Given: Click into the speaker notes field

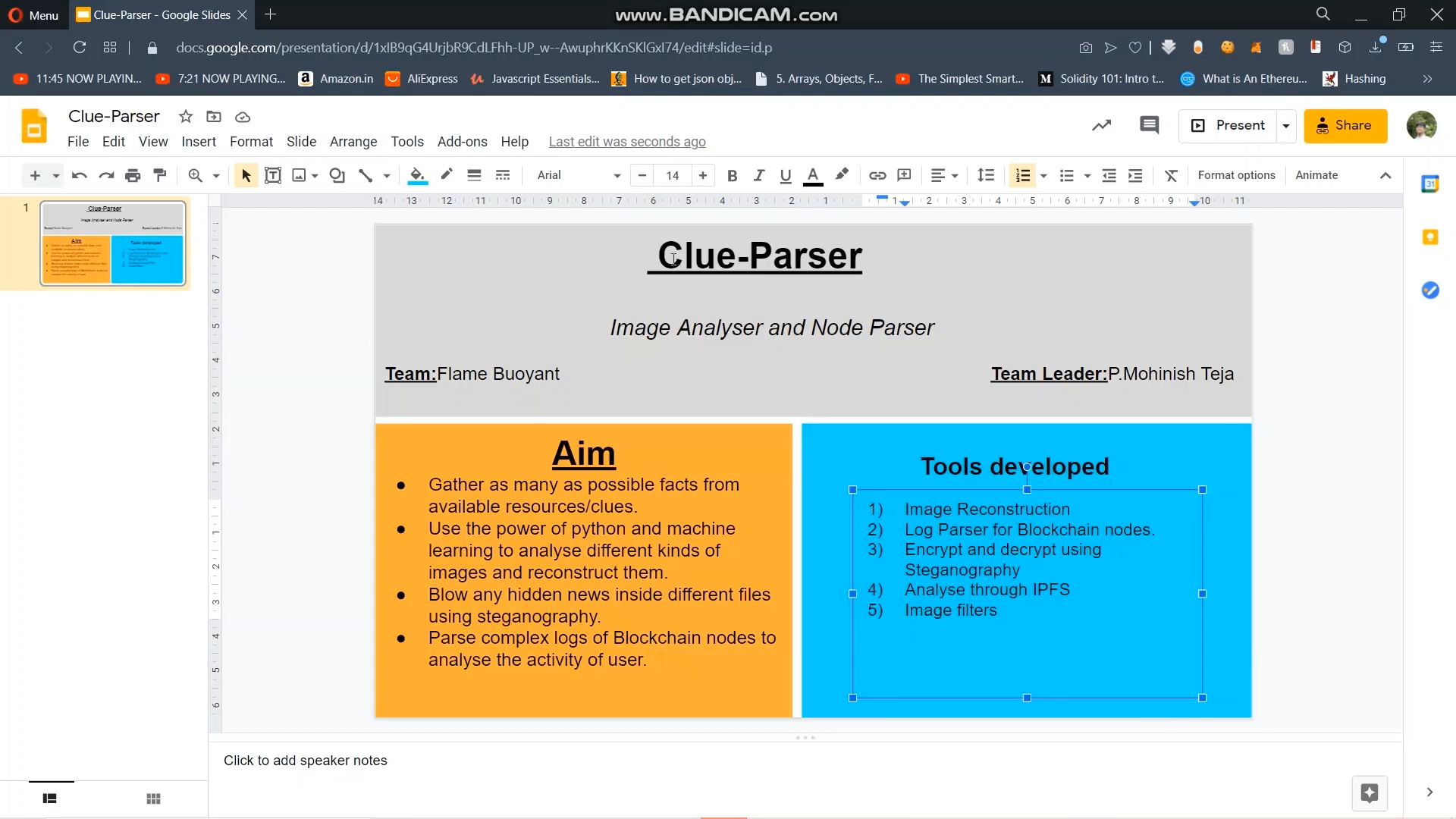Looking at the screenshot, I should (x=306, y=761).
